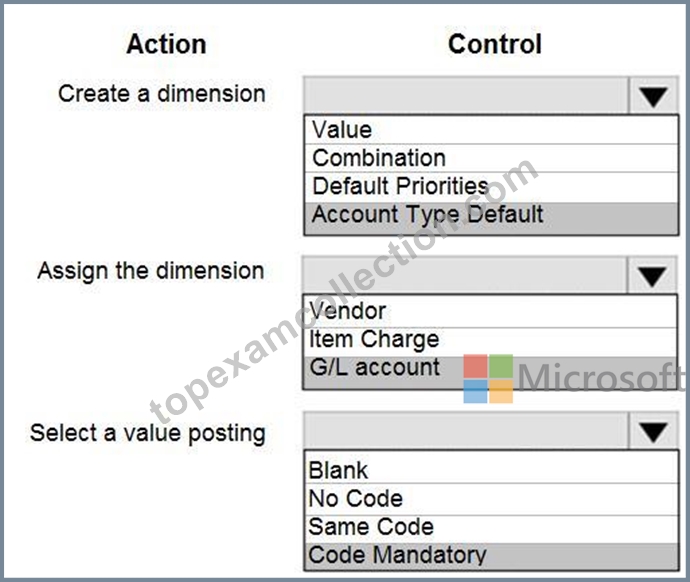The image size is (690, 582).
Task: Click the Create a dimension combo box field
Action: (x=466, y=96)
